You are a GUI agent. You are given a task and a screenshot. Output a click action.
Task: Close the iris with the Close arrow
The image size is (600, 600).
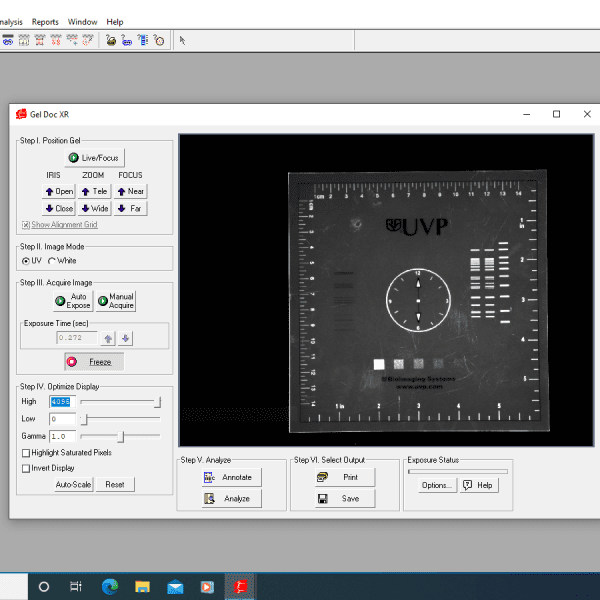pyautogui.click(x=59, y=208)
